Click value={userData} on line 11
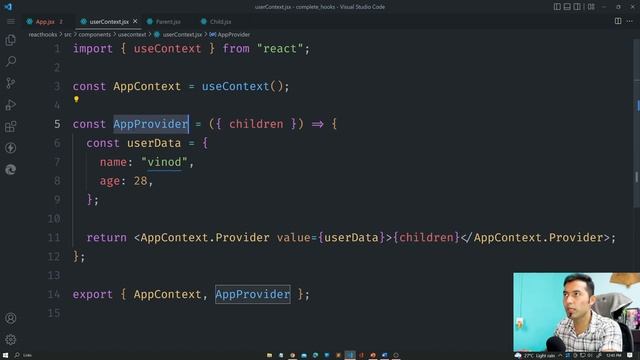640x360 pixels. (x=331, y=238)
